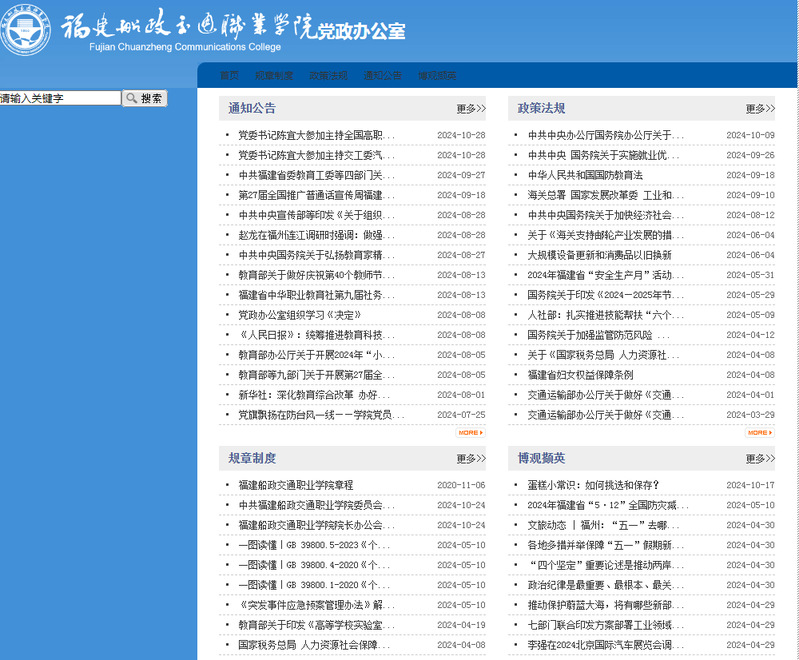799x660 pixels.
Task: Focus the keyword search input field
Action: coord(60,98)
